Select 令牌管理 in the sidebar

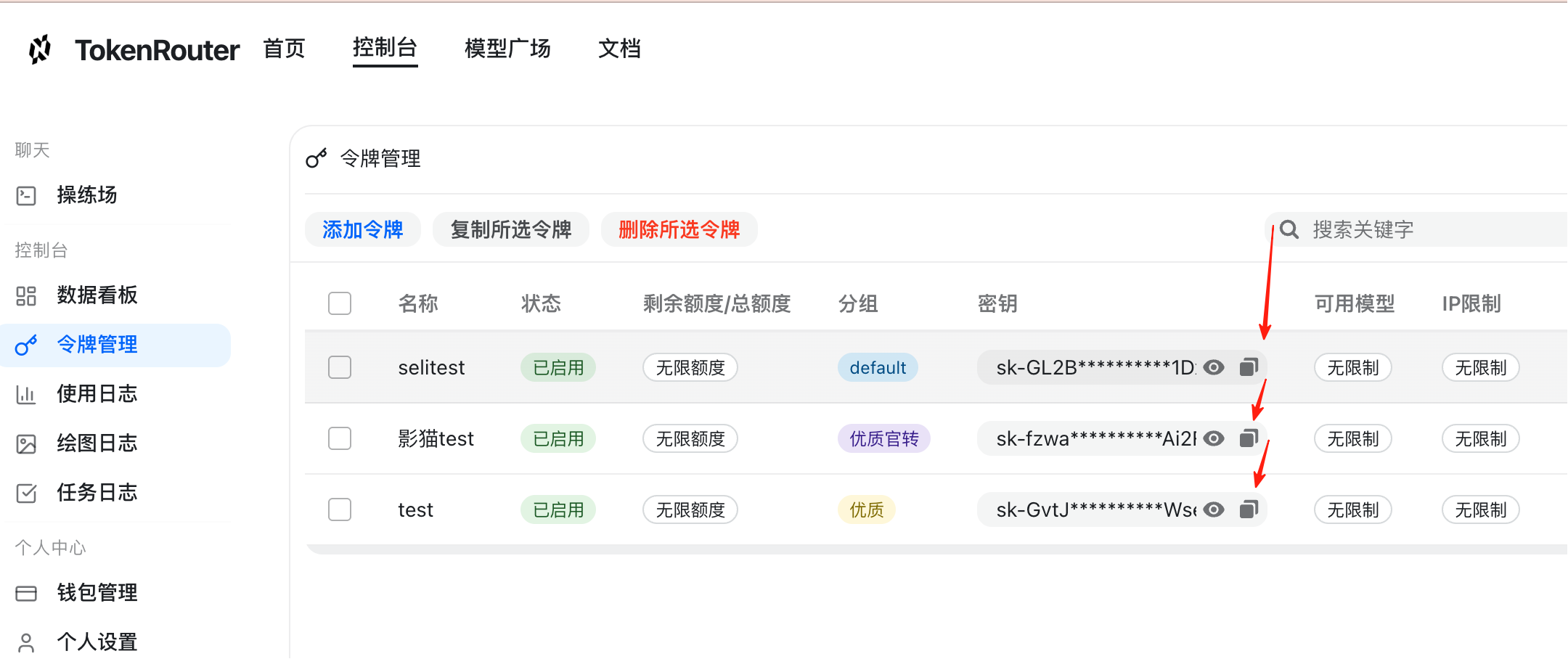pyautogui.click(x=116, y=345)
